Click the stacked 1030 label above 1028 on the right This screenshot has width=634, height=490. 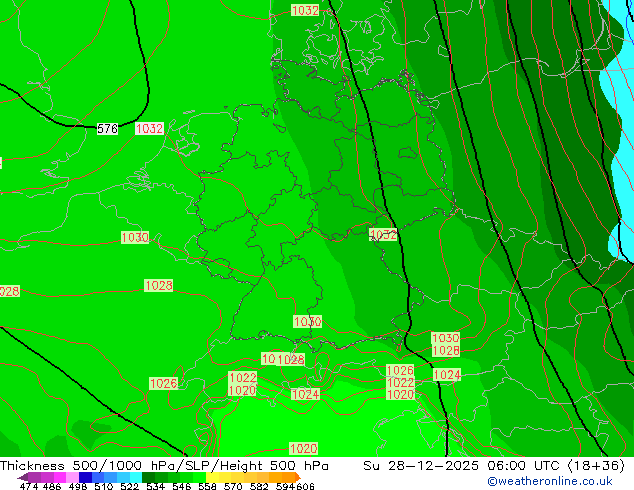[x=446, y=338]
